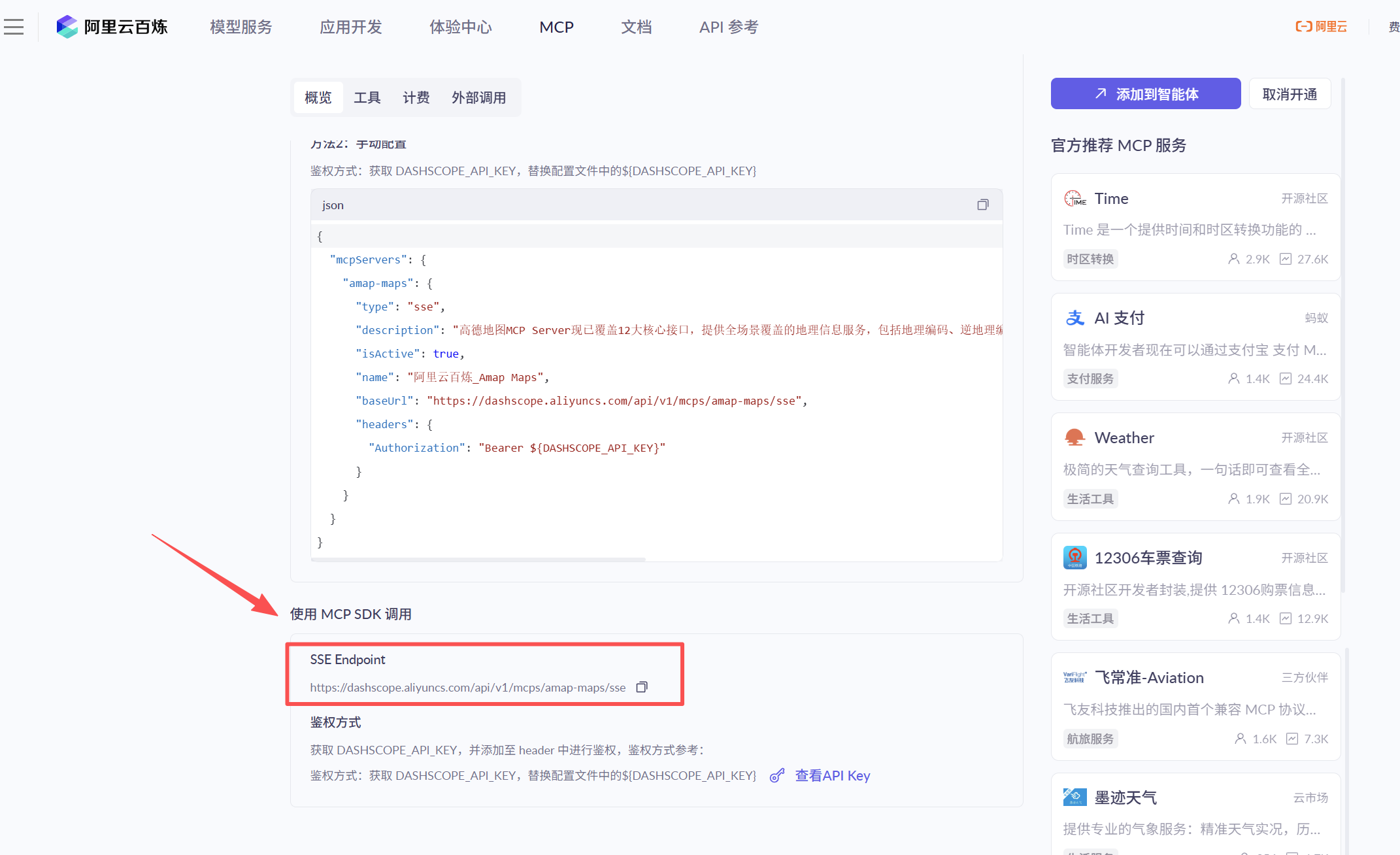Click the Time MCP service icon
The height and width of the screenshot is (855, 1400).
click(x=1075, y=199)
